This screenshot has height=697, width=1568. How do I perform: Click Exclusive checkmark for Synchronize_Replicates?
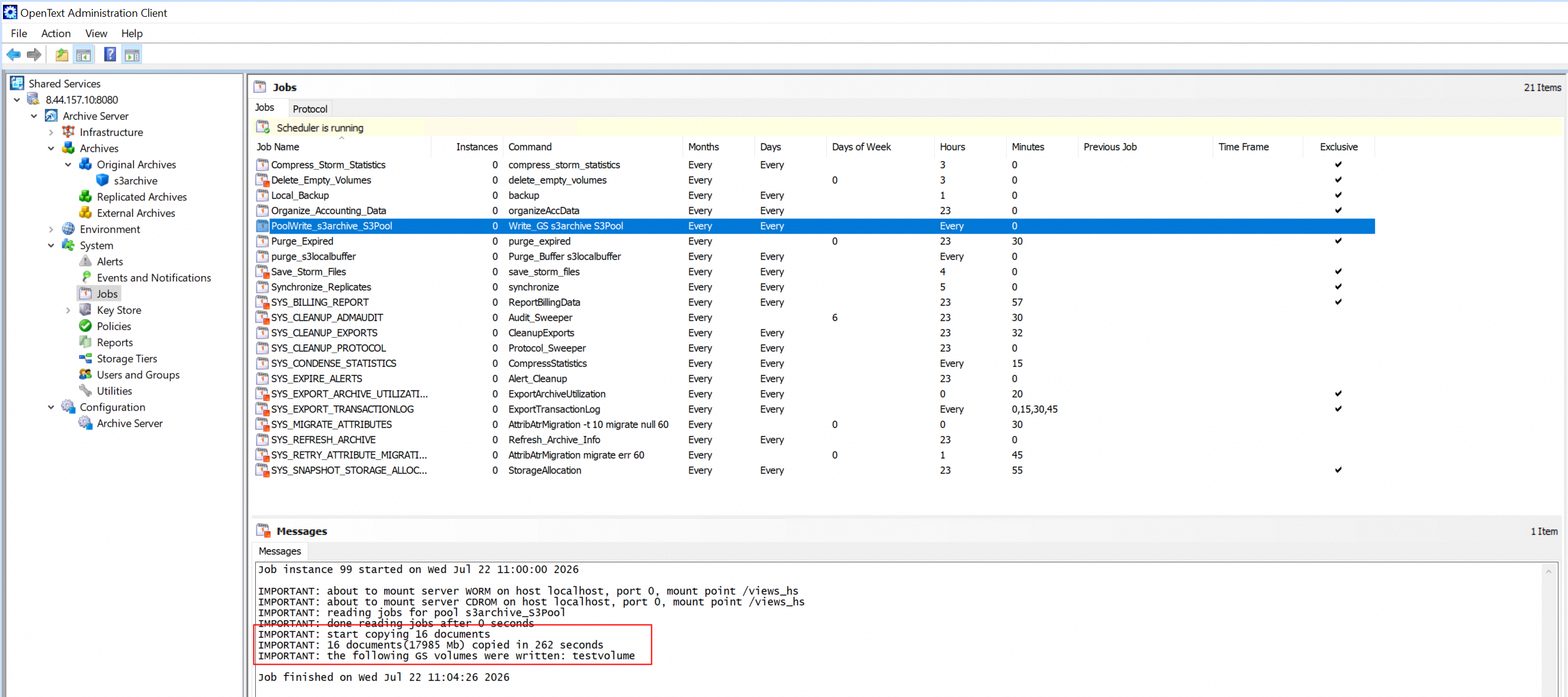click(x=1338, y=286)
